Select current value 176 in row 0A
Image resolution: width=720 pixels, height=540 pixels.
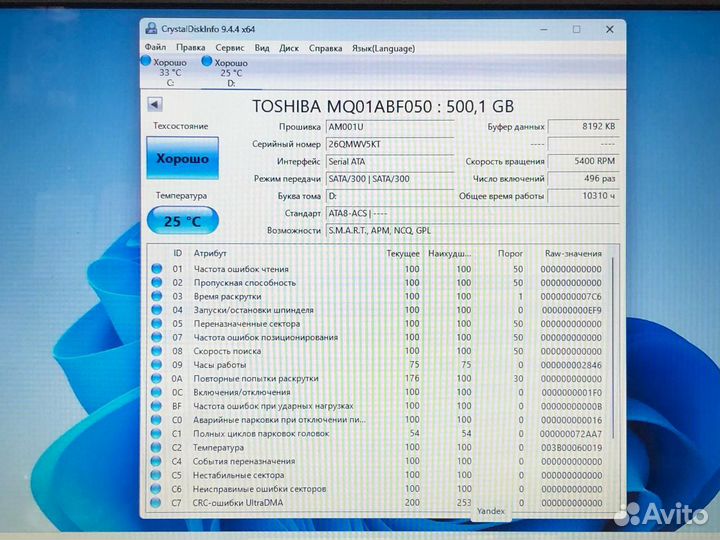[412, 378]
